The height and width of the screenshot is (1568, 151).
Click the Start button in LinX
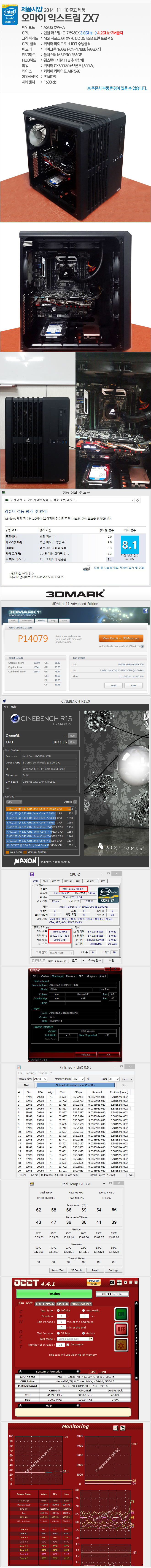[x=26, y=1085]
